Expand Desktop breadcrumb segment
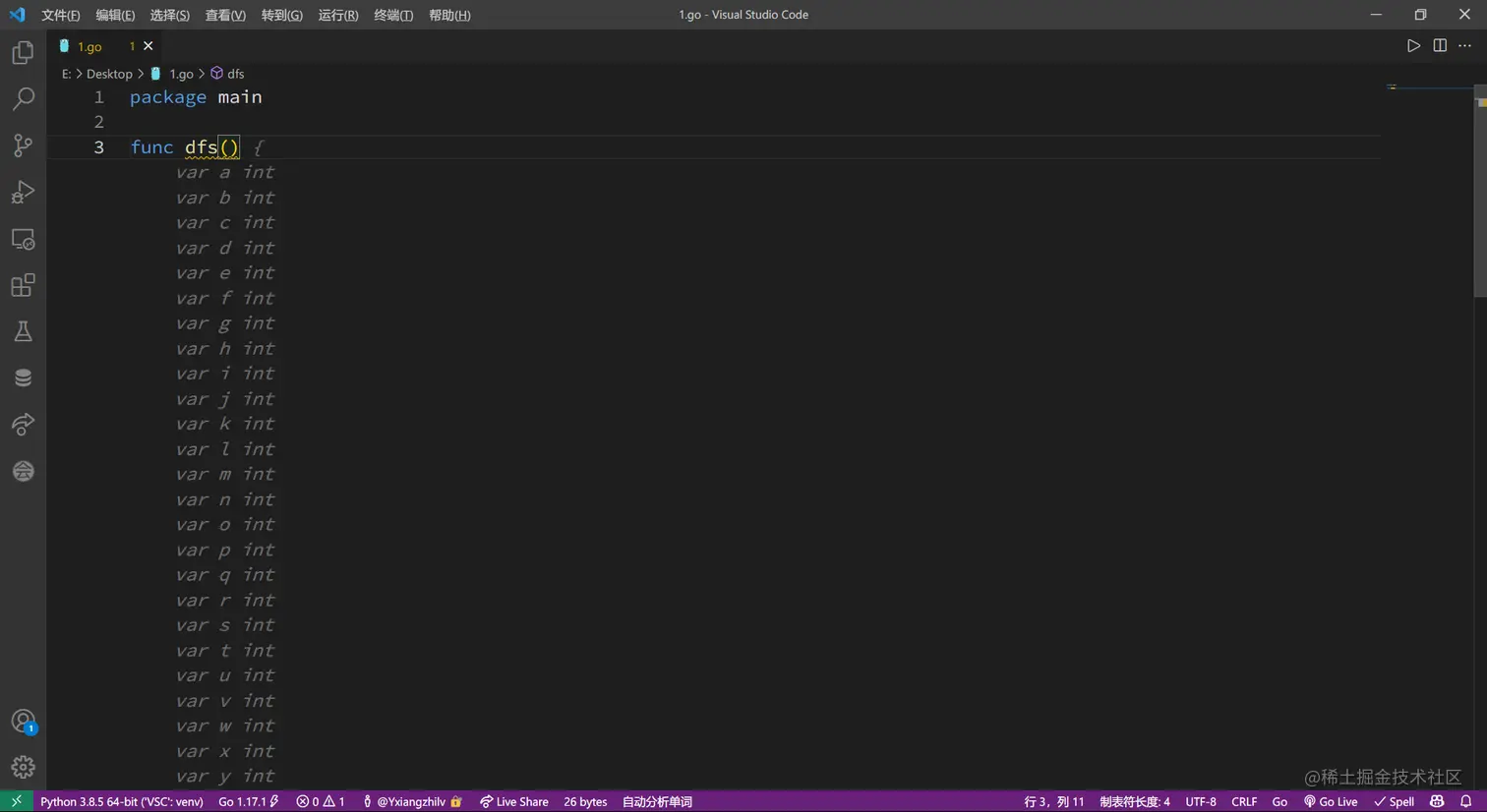 pos(109,74)
